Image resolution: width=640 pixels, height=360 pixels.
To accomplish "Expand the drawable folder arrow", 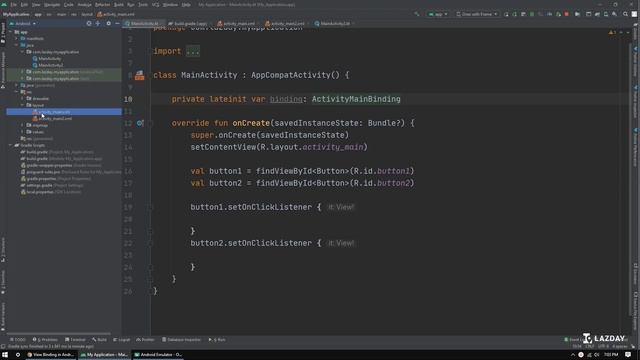I will click(22, 98).
